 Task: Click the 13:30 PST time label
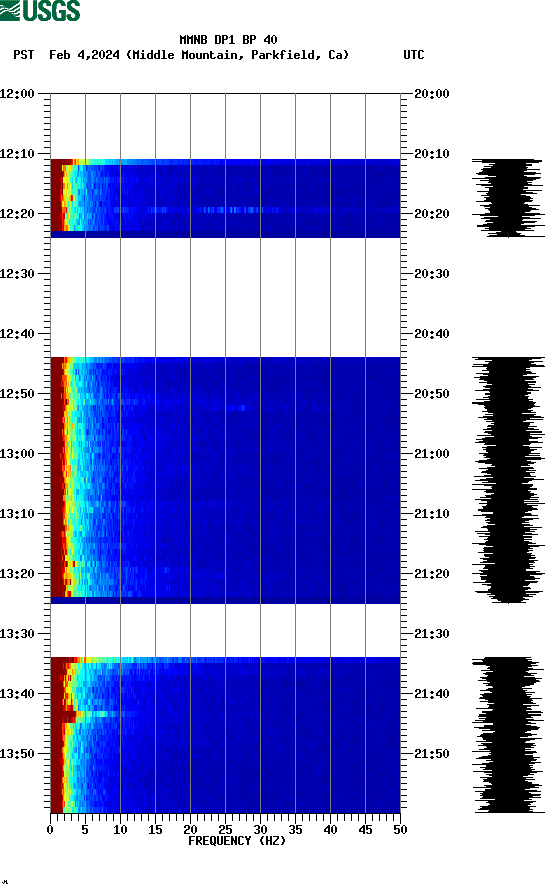click(17, 634)
